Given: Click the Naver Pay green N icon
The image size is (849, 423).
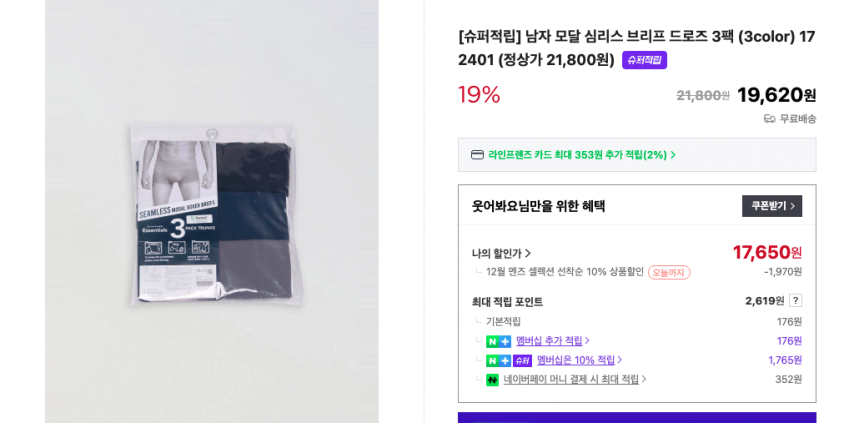Looking at the screenshot, I should [492, 380].
